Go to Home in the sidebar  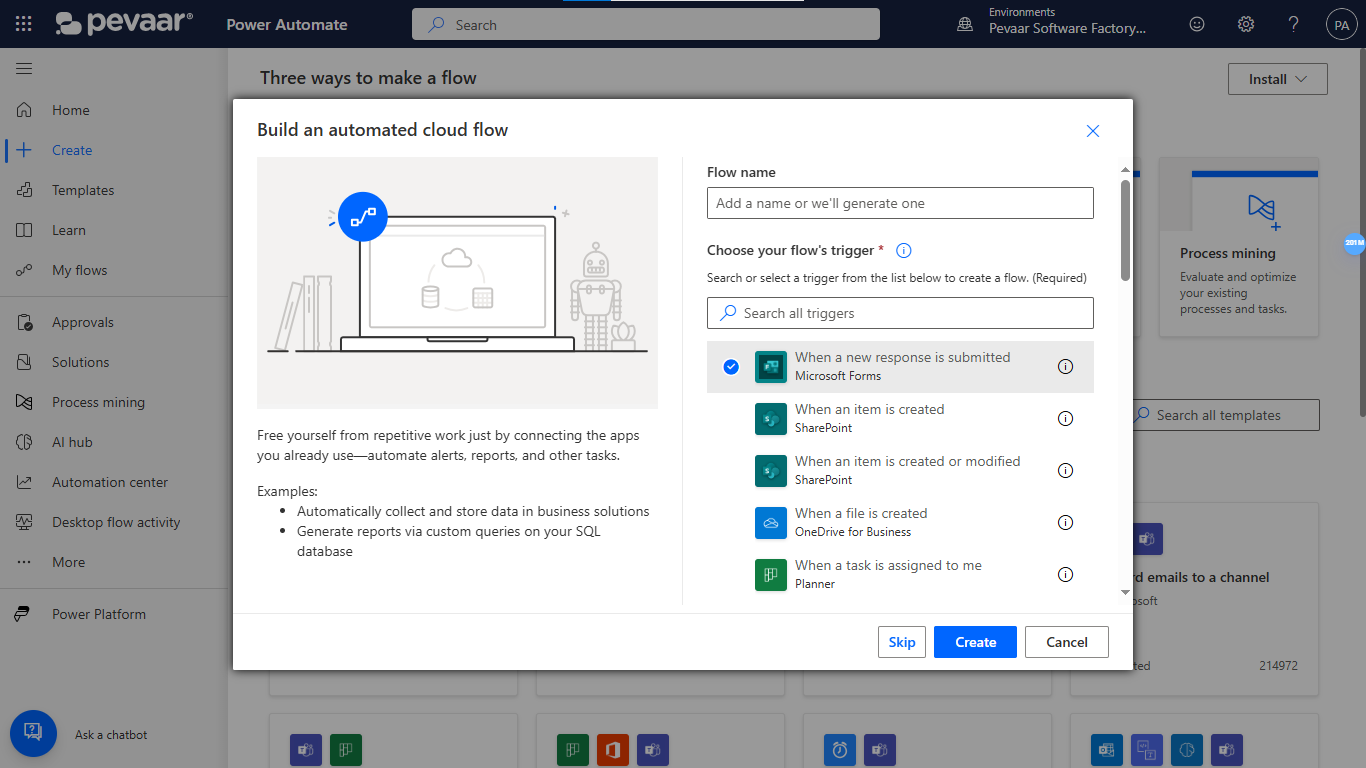point(70,110)
